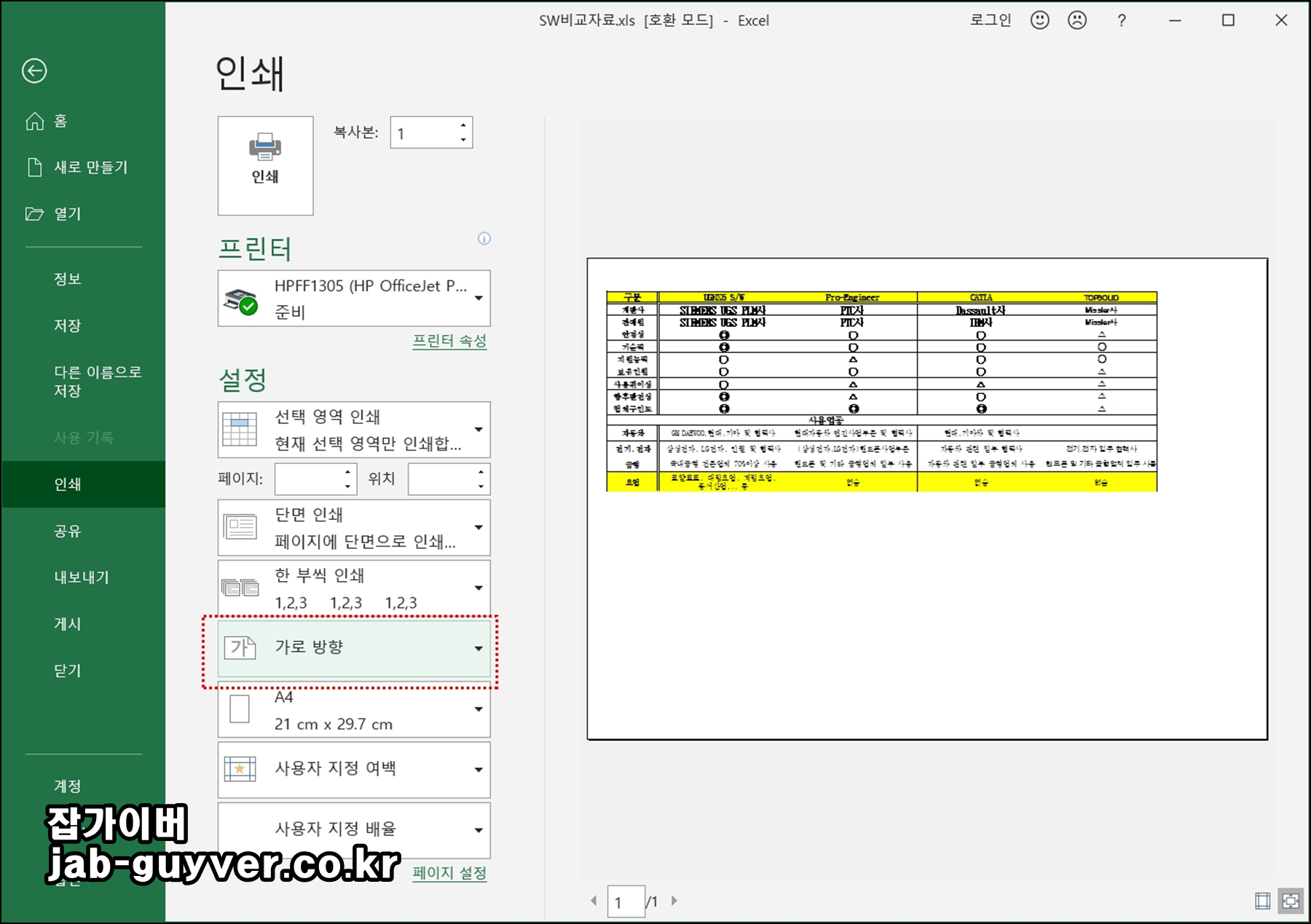The image size is (1311, 924).
Task: Expand the 선택 영역 인쇄 dropdown
Action: point(354,430)
